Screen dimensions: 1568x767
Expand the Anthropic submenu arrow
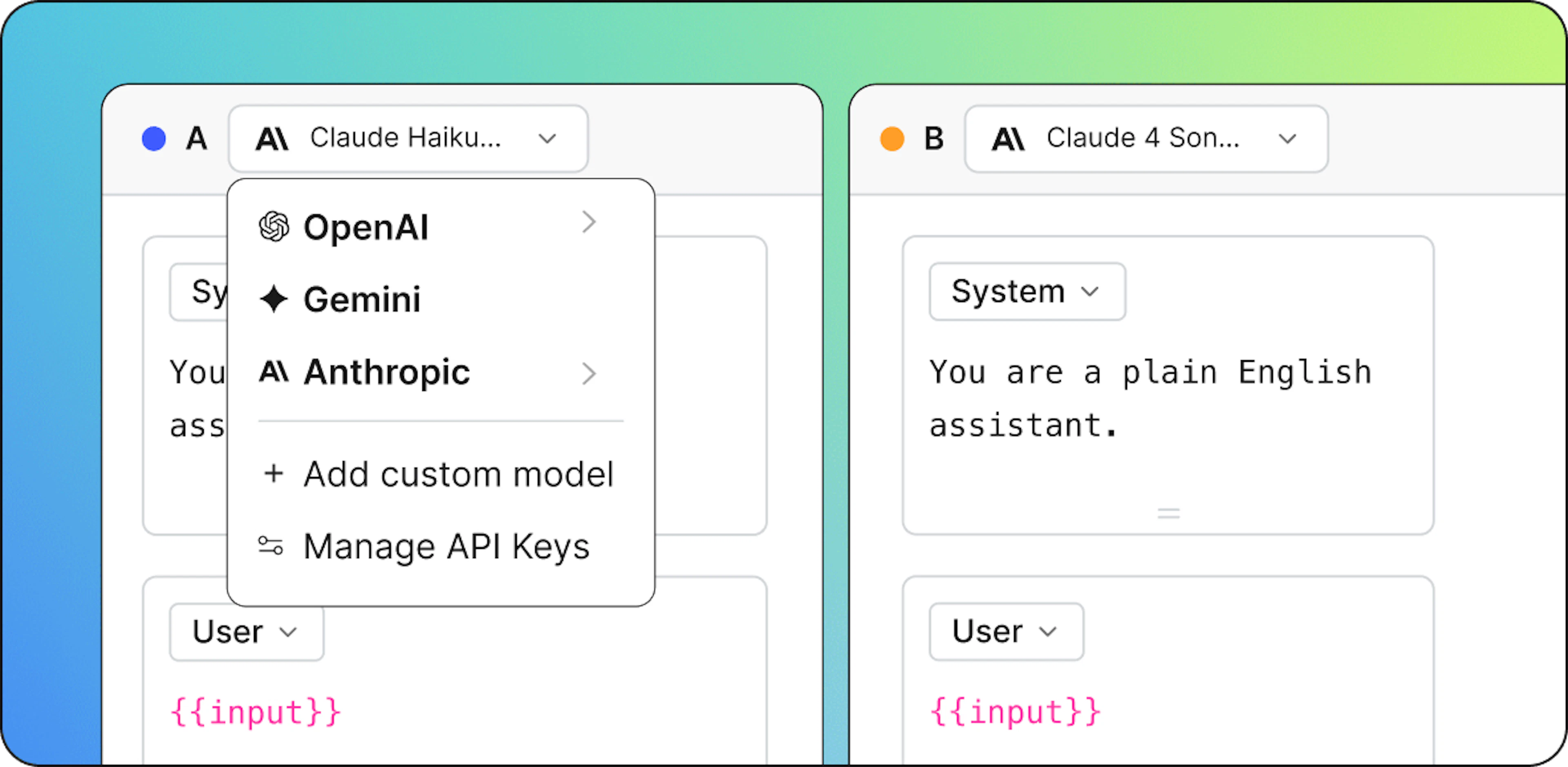[x=588, y=373]
